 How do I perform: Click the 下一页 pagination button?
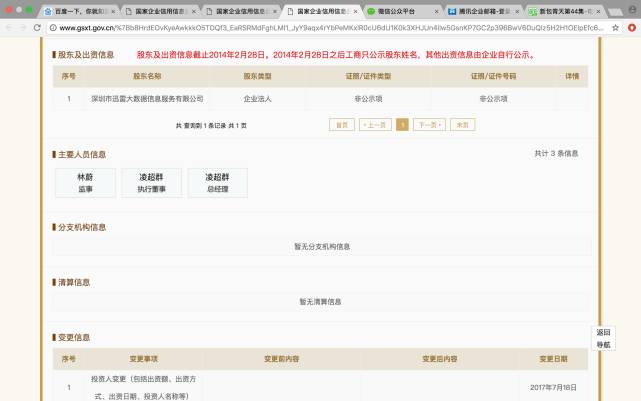[x=429, y=125]
